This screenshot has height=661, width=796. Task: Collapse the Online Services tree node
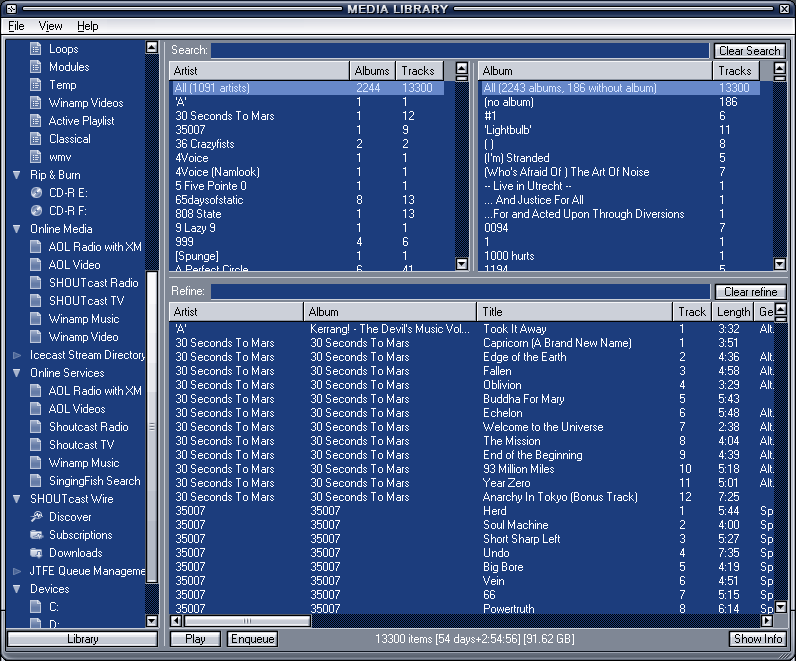pos(17,373)
